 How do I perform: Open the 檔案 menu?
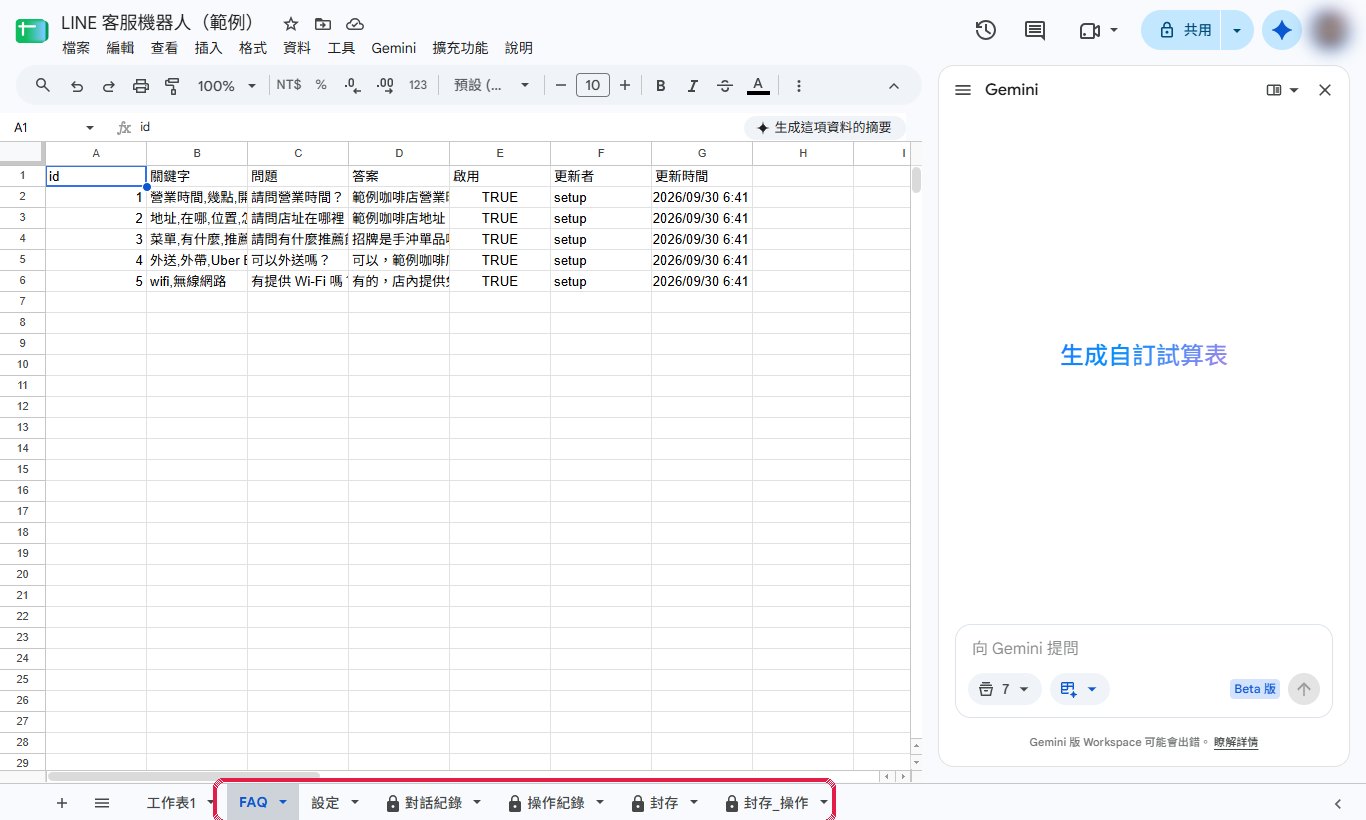76,48
